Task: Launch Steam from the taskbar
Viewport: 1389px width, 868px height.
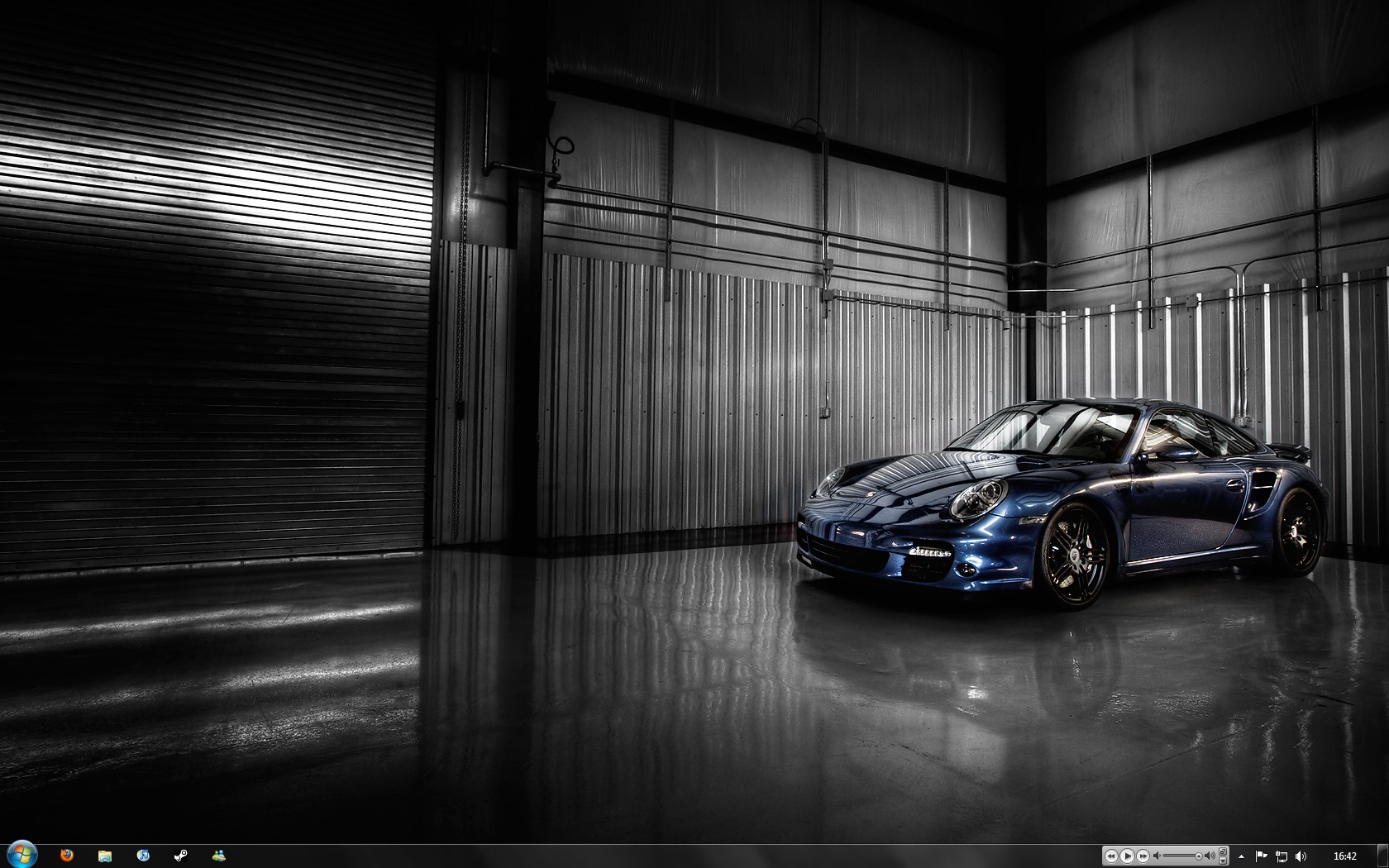Action: pos(180,856)
